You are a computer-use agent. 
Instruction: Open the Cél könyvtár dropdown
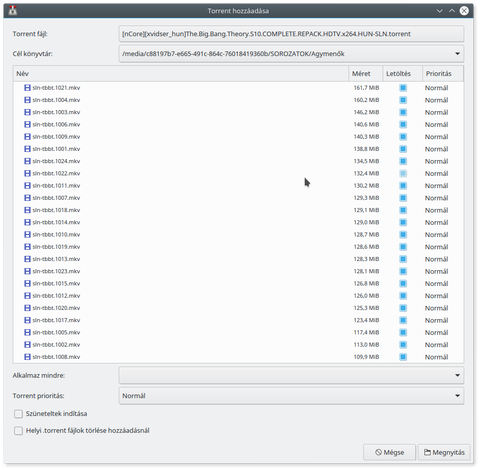coord(291,54)
